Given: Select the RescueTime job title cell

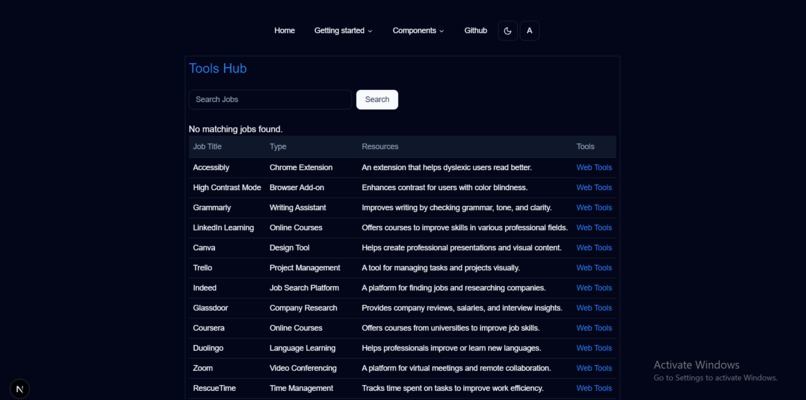Looking at the screenshot, I should 214,388.
